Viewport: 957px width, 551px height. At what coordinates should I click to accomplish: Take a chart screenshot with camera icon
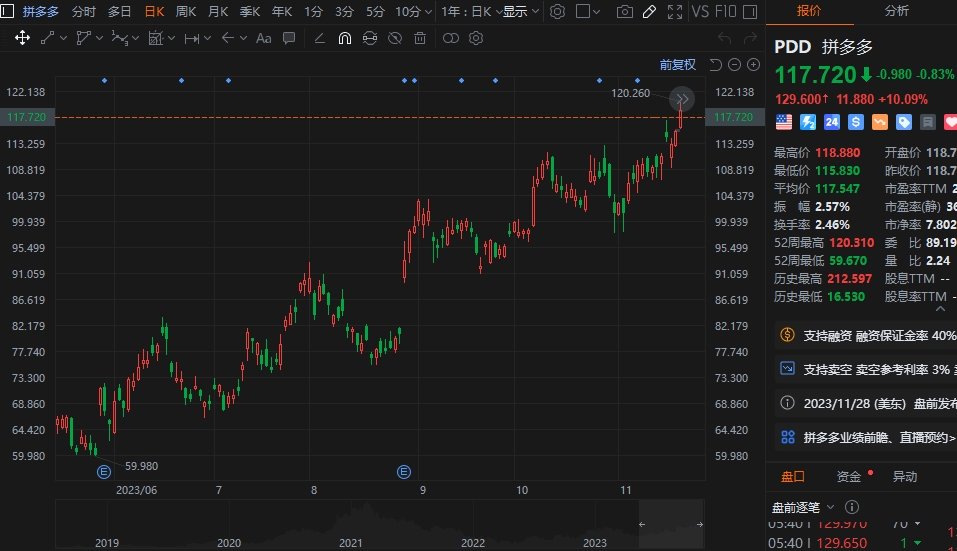click(625, 12)
